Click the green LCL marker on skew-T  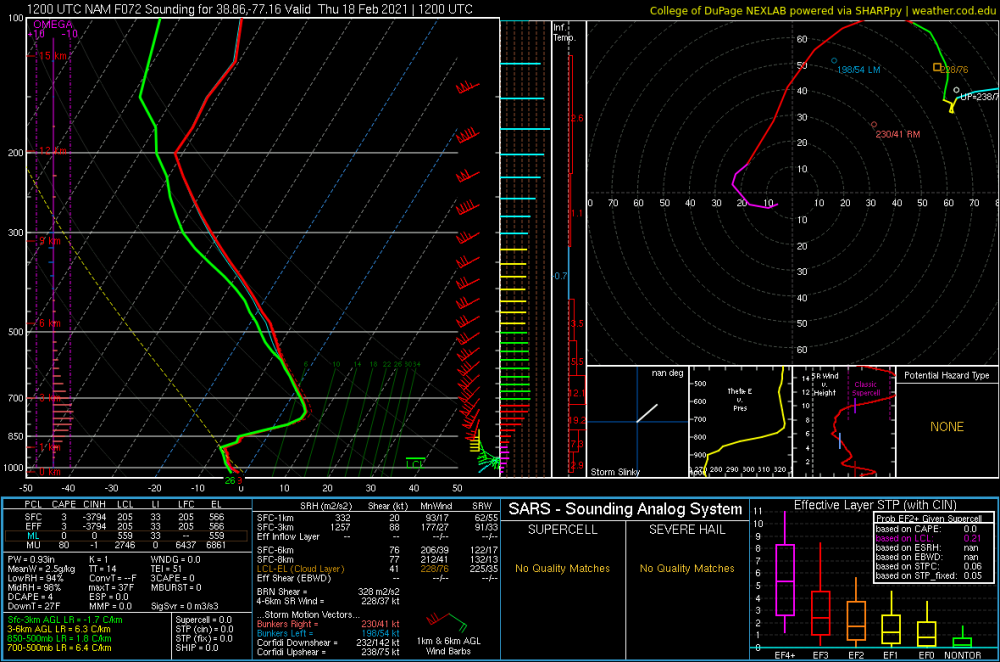pyautogui.click(x=415, y=463)
